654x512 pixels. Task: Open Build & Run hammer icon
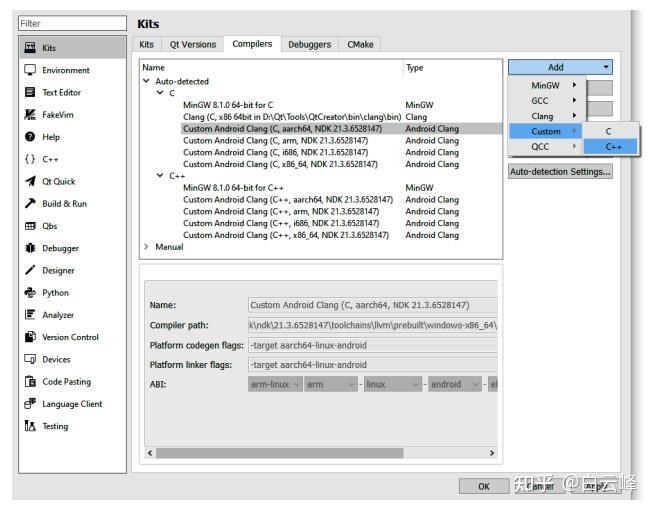click(30, 203)
